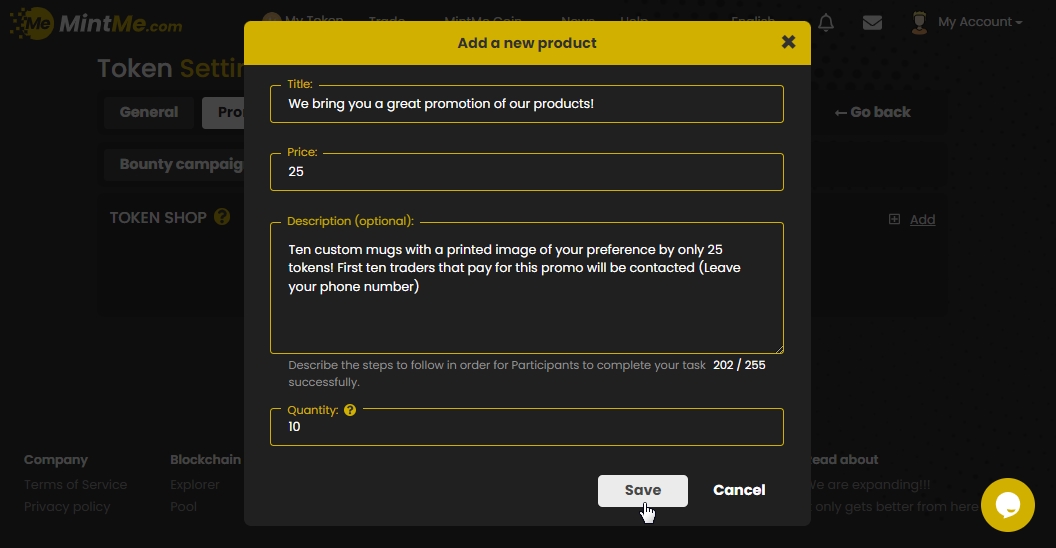Screen dimensions: 1056x548
Task: Expand the My Account dropdown
Action: pyautogui.click(x=979, y=22)
